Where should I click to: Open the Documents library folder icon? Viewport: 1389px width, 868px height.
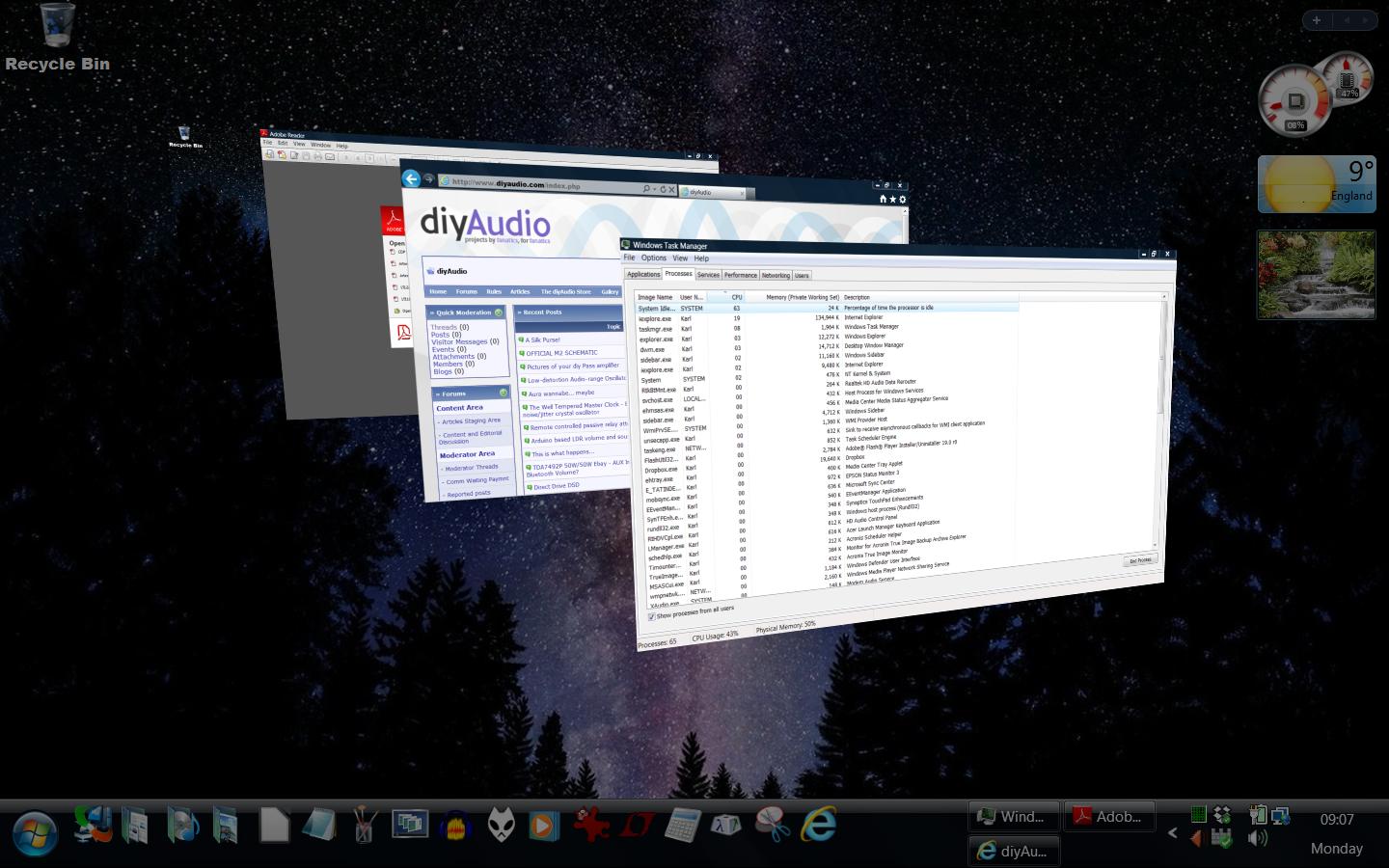pyautogui.click(x=135, y=826)
